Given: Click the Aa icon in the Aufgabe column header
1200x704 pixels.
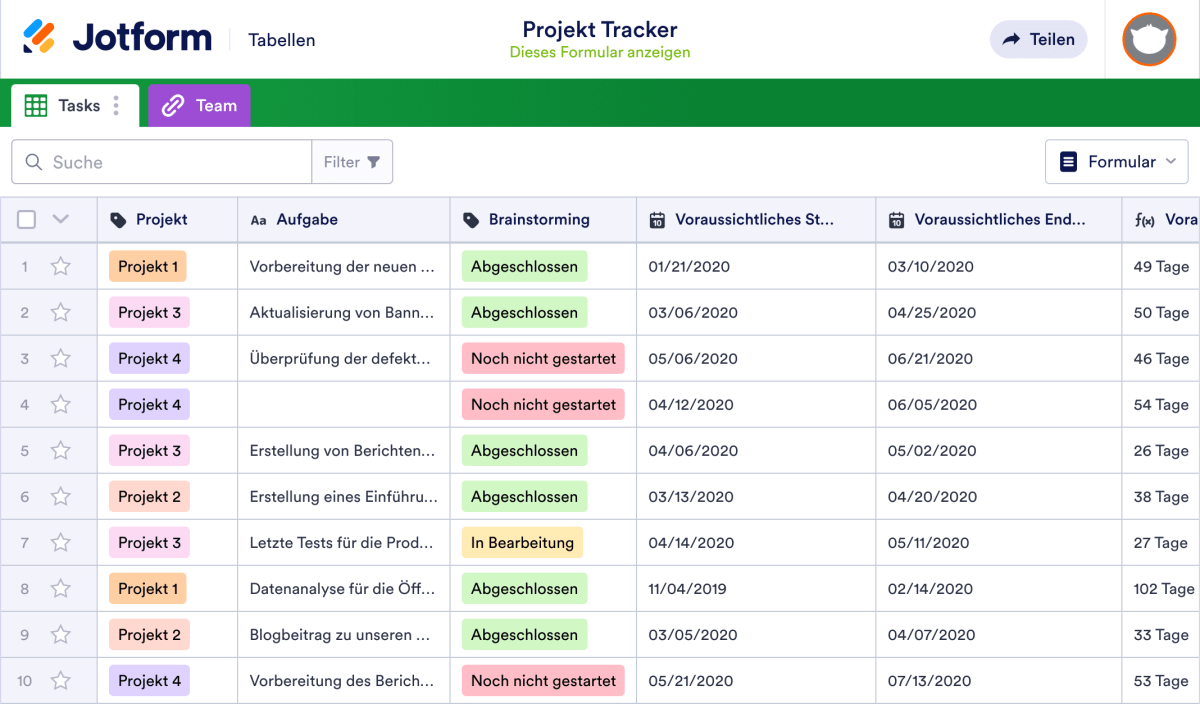Looking at the screenshot, I should pyautogui.click(x=259, y=219).
